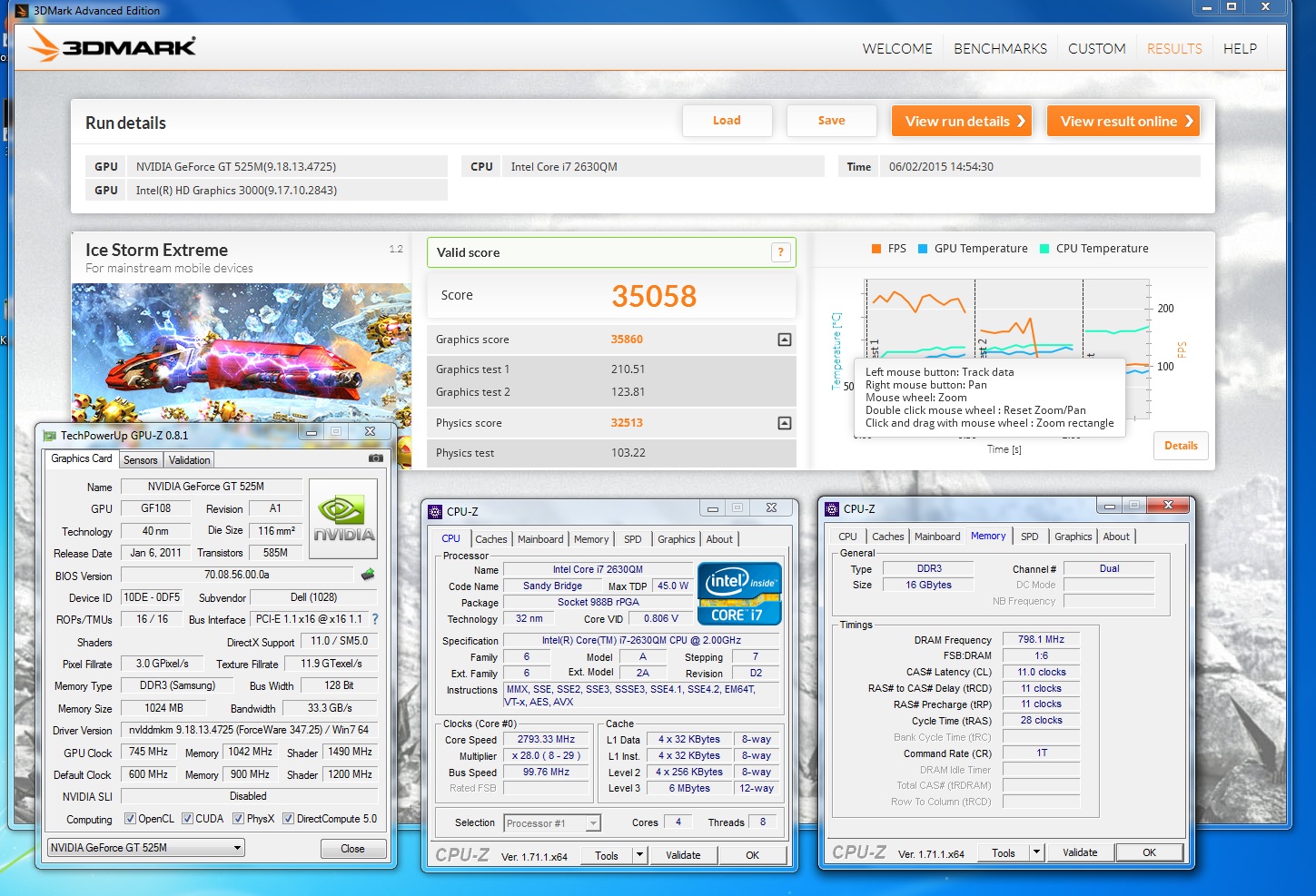The width and height of the screenshot is (1316, 896).
Task: Click blue GPU Temperature legend swatch
Action: click(x=923, y=249)
